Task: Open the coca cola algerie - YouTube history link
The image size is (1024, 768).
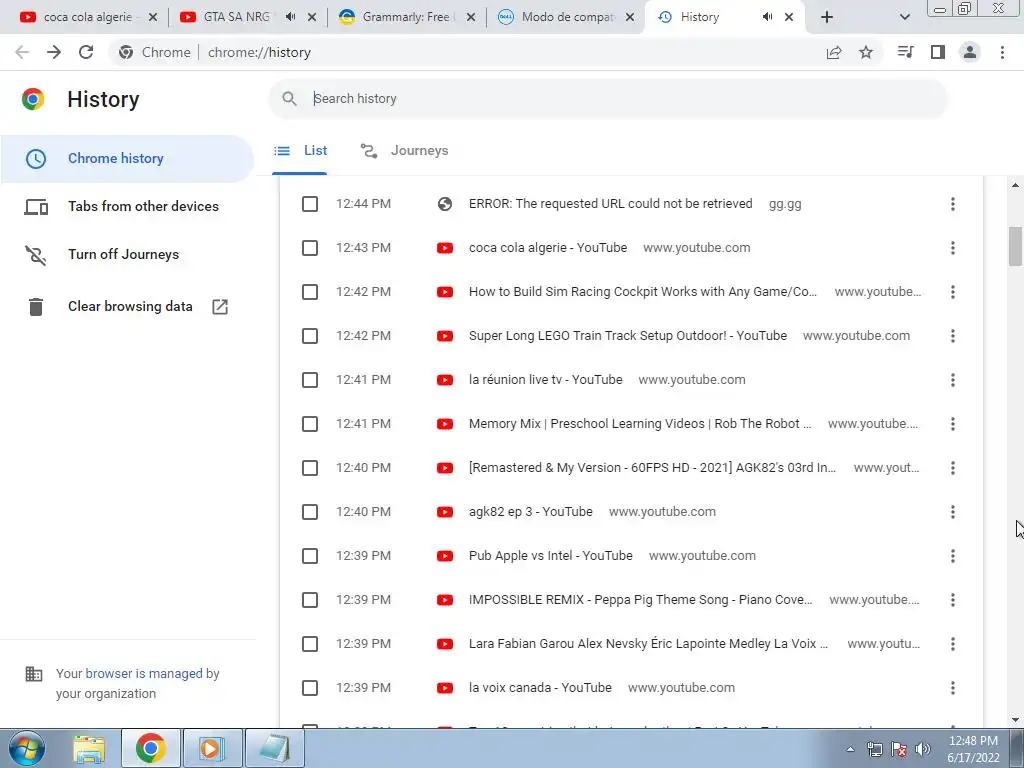Action: click(x=548, y=248)
